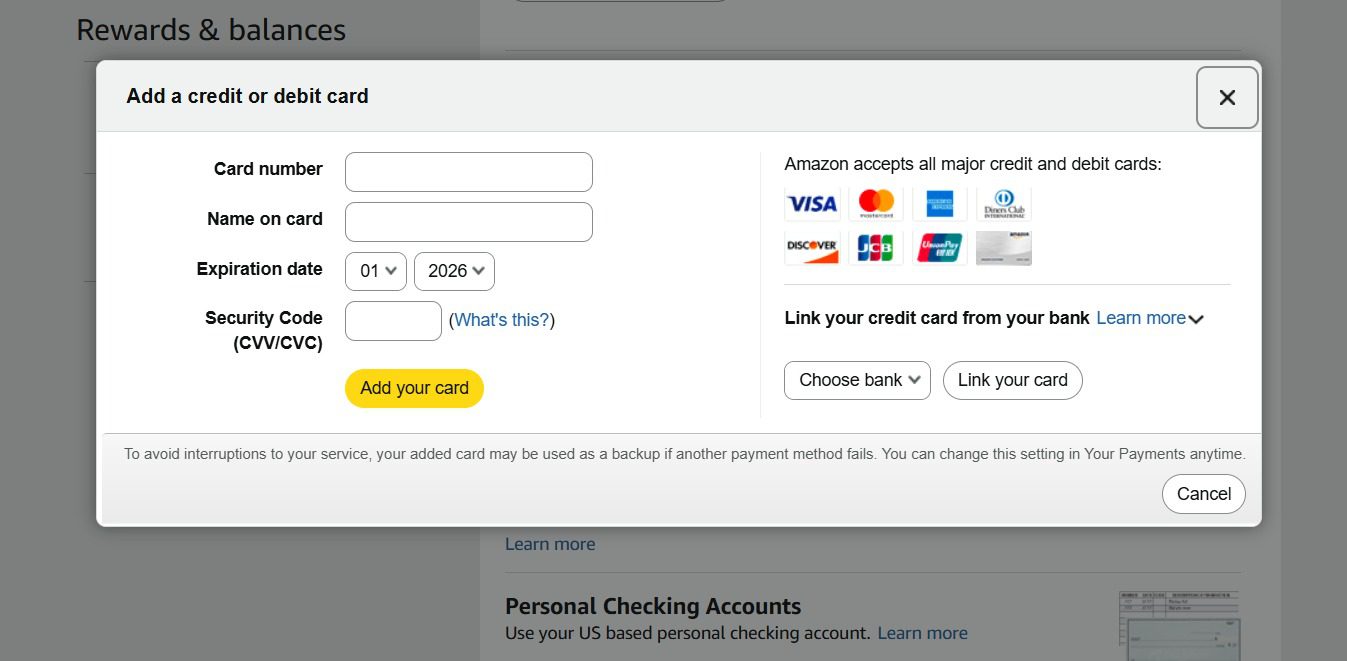The height and width of the screenshot is (661, 1347).
Task: Click the Amazon store card icon
Action: 1003,247
